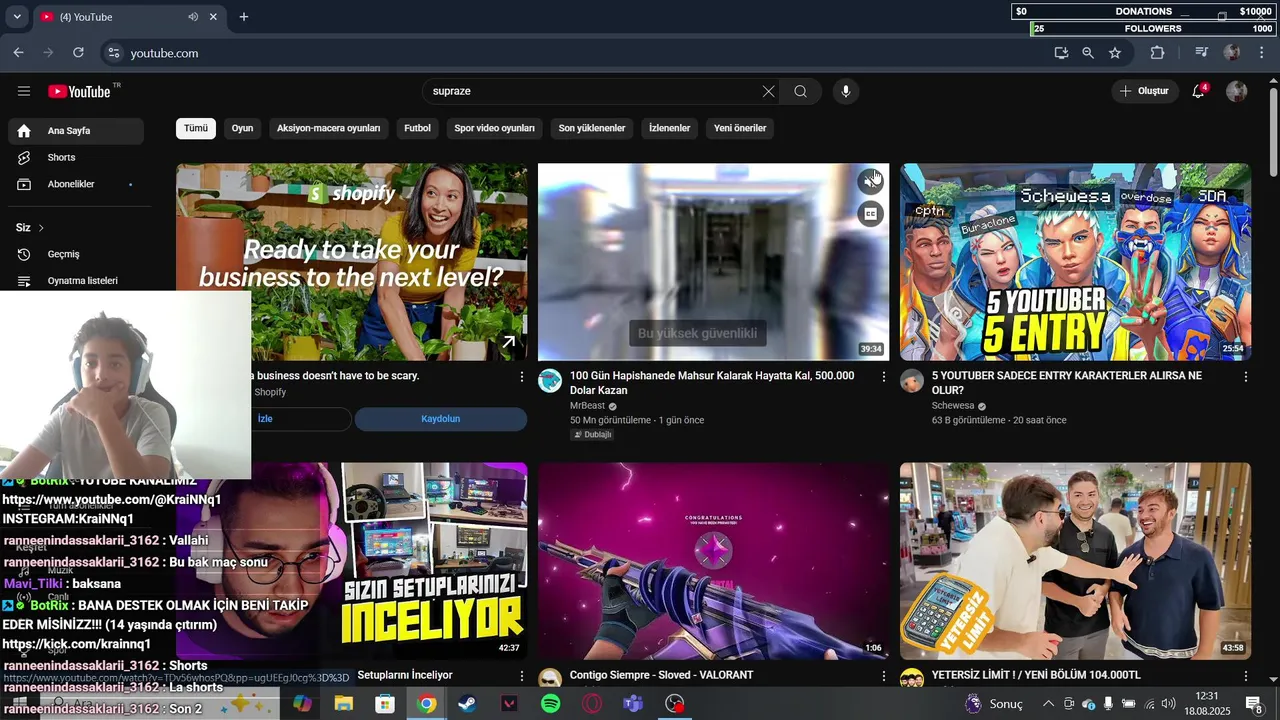Select the 'İzlenenler' filter chip
1280x720 pixels.
coord(670,128)
